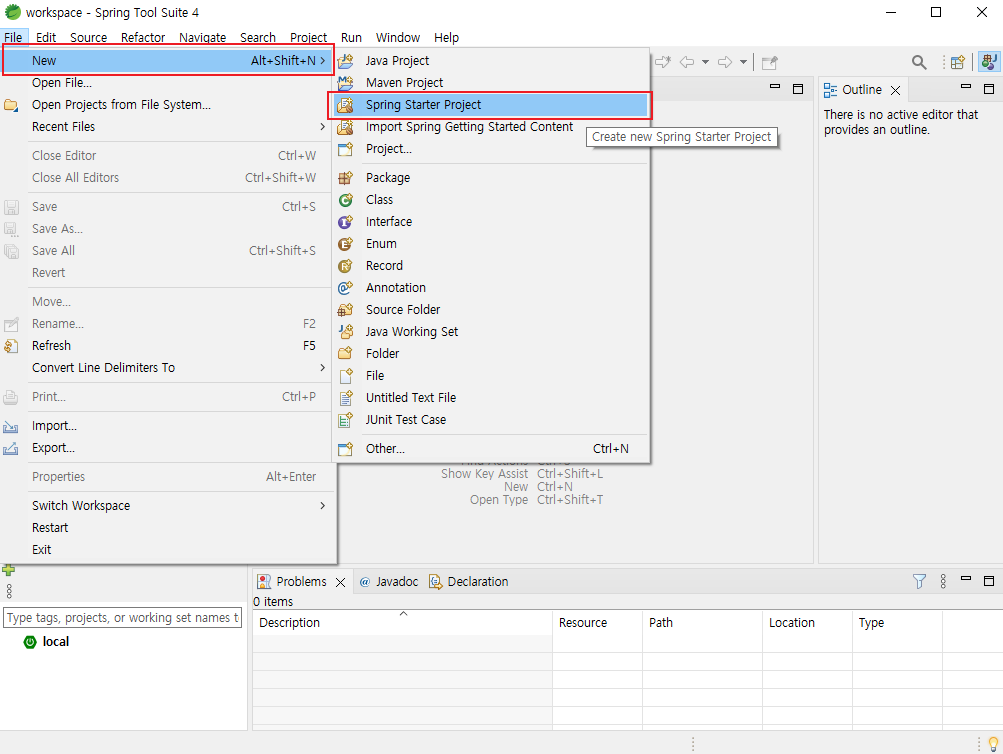This screenshot has width=1003, height=754.
Task: Click the back navigation arrow icon
Action: (x=687, y=62)
